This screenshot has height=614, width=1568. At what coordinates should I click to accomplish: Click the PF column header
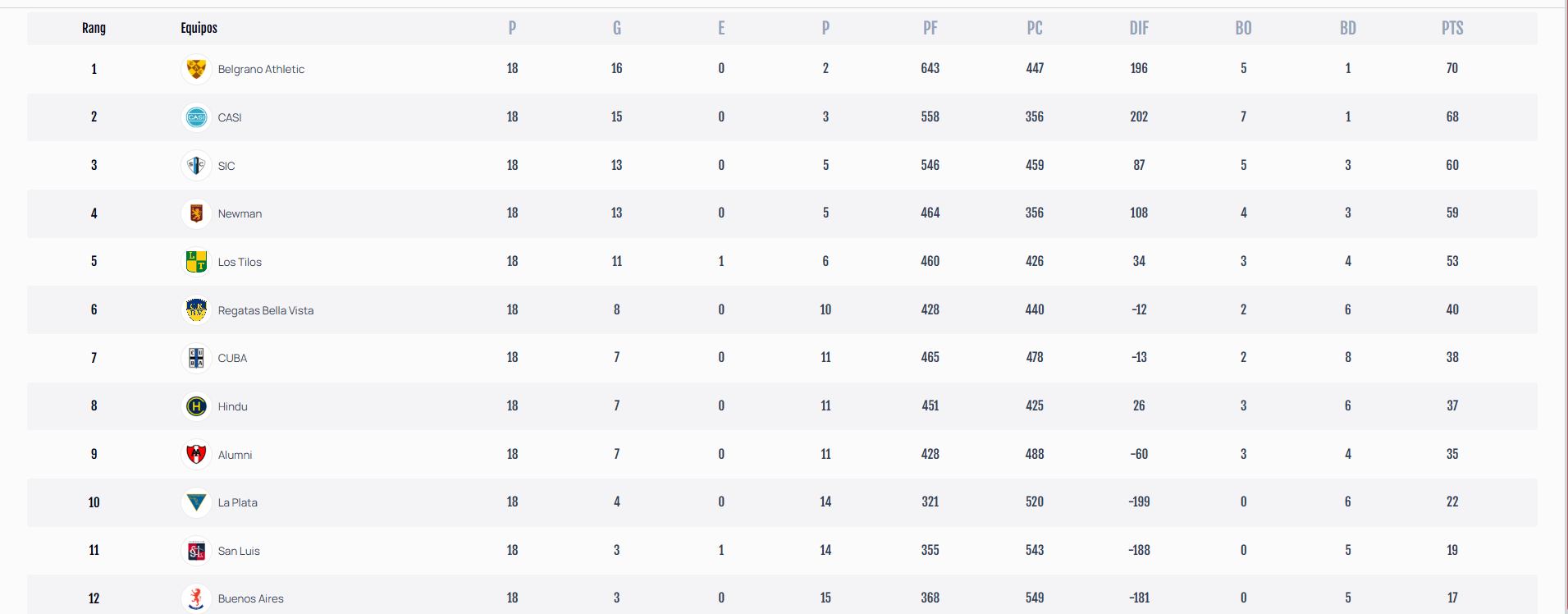click(x=930, y=28)
